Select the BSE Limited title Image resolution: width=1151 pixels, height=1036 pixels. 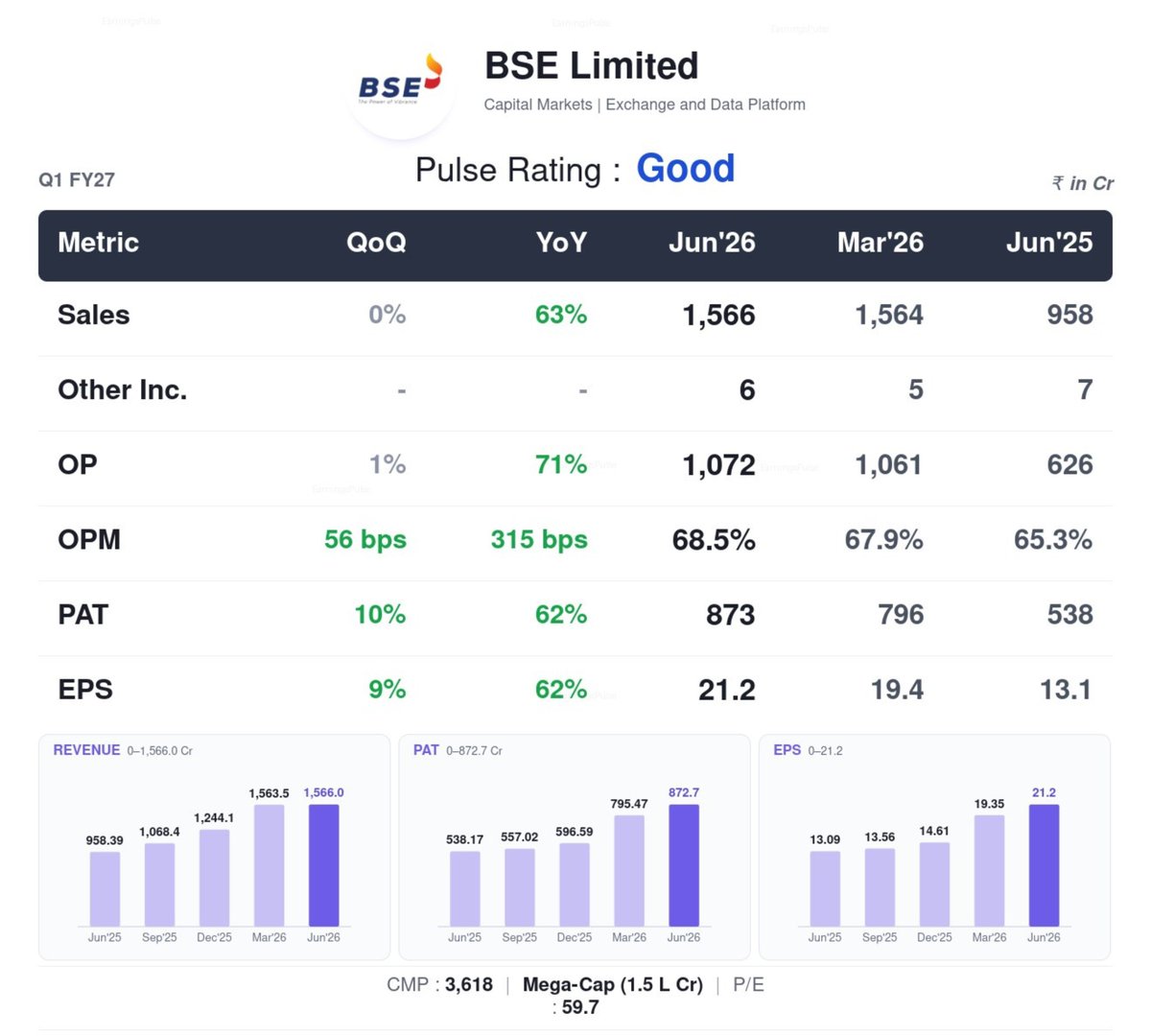[x=591, y=66]
